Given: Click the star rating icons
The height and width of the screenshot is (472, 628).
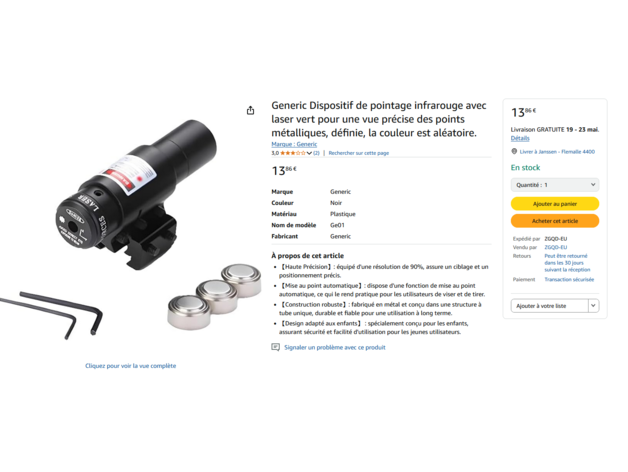Looking at the screenshot, I should pyautogui.click(x=293, y=153).
